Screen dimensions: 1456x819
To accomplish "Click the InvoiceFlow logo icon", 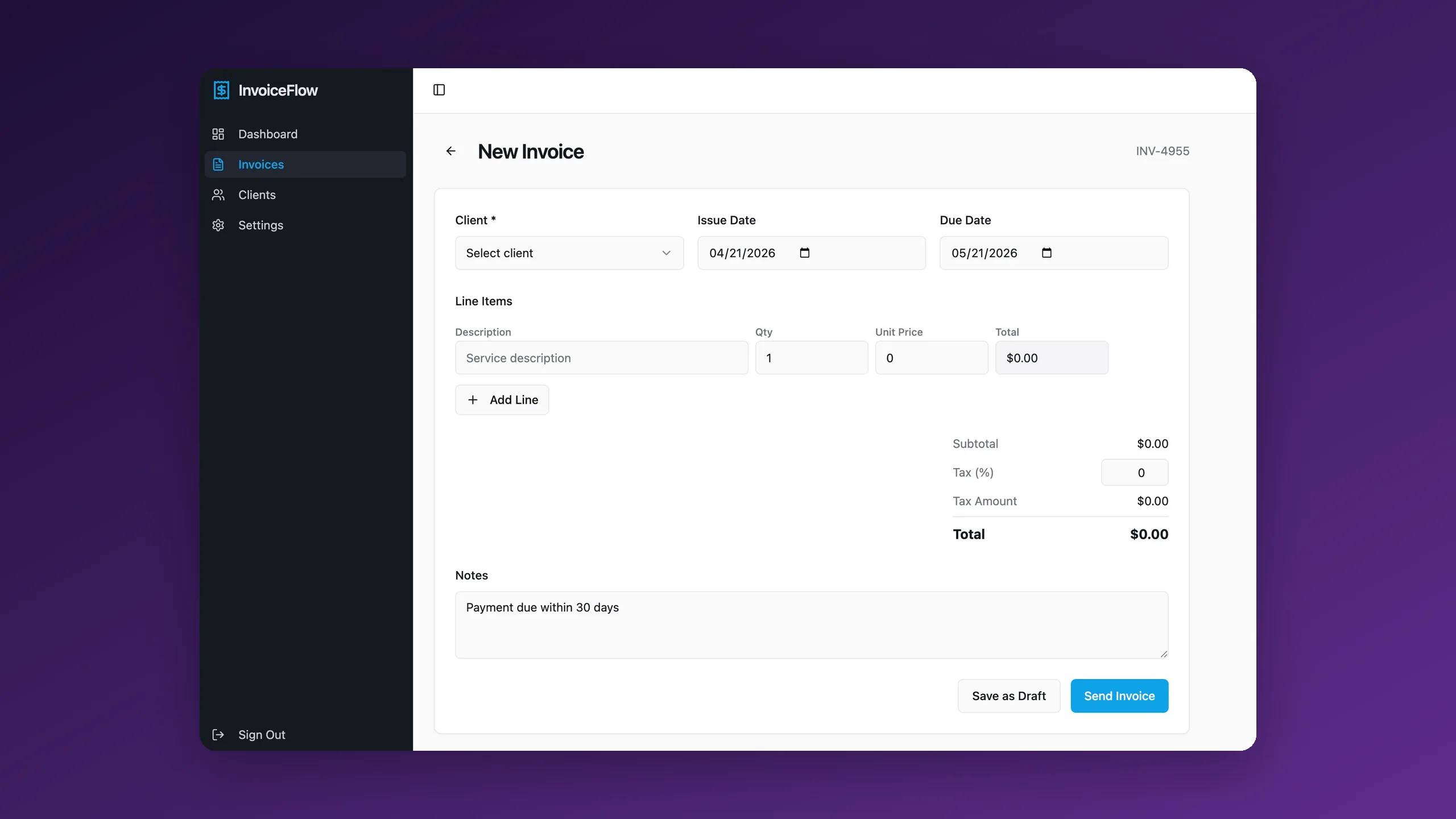I will tap(221, 90).
